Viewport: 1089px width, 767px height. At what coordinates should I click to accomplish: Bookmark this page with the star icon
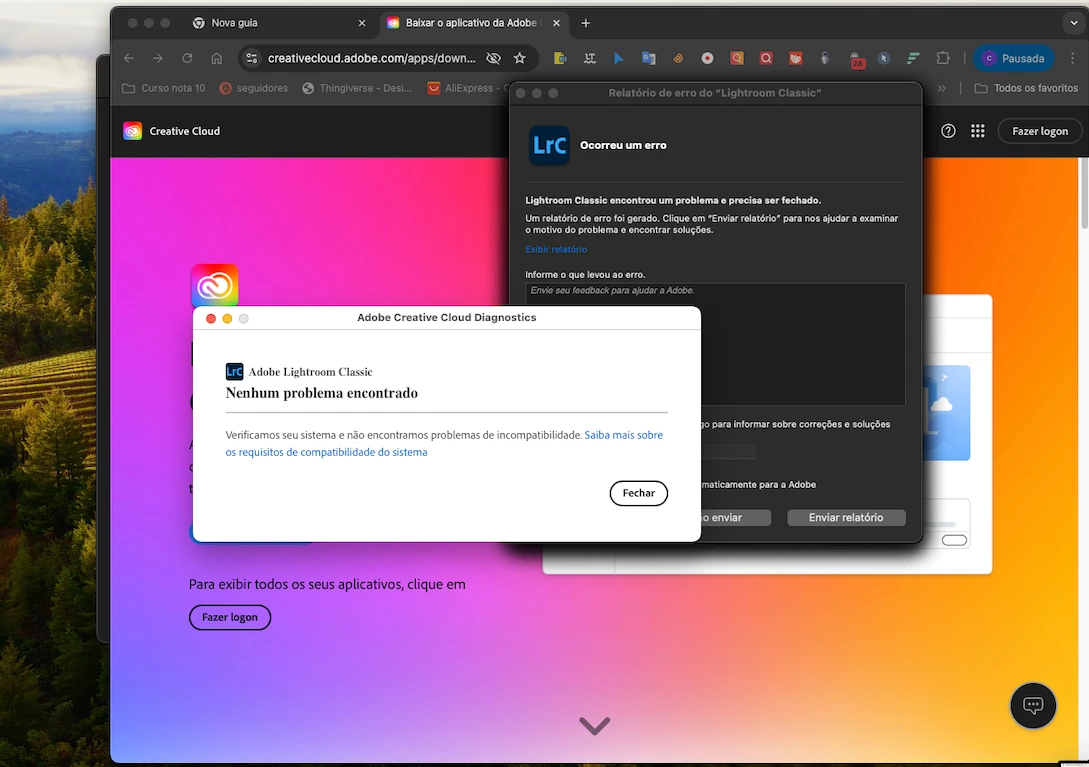click(519, 58)
